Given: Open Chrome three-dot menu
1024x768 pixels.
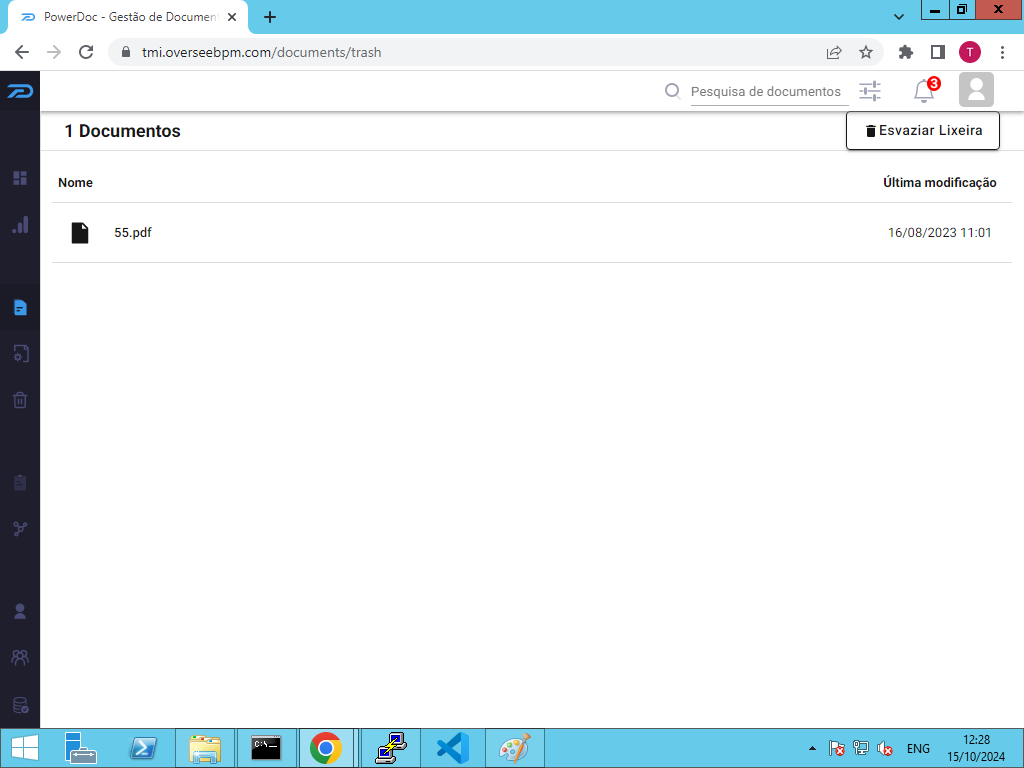Looking at the screenshot, I should coord(1002,52).
